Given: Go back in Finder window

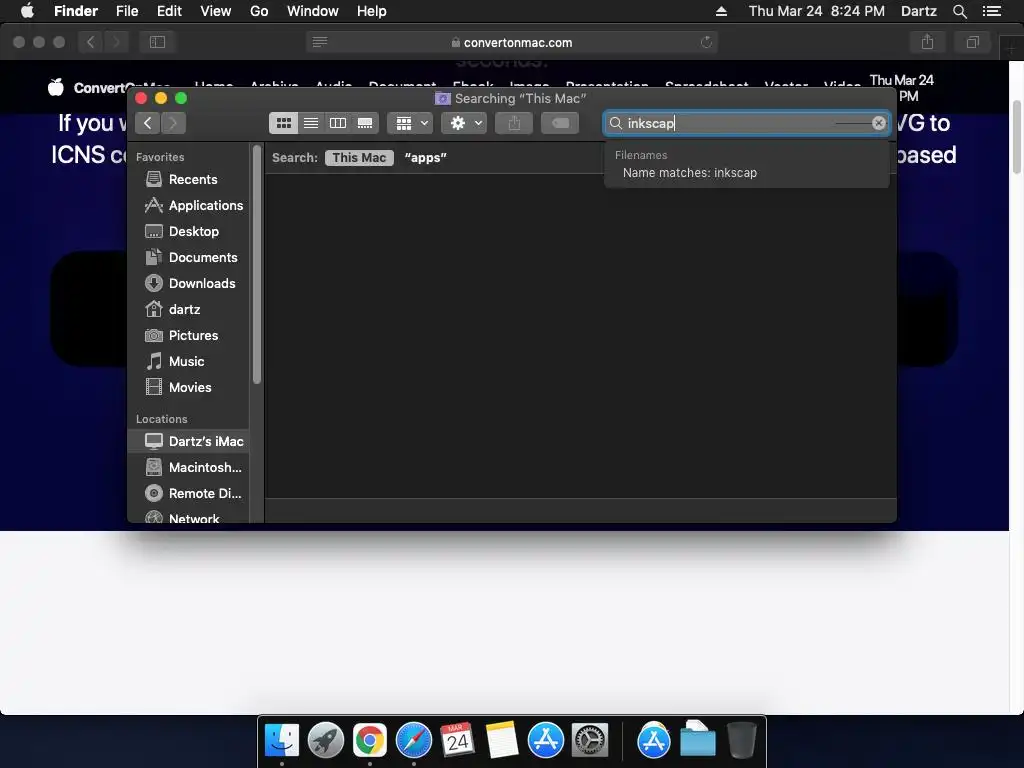Looking at the screenshot, I should pyautogui.click(x=148, y=123).
